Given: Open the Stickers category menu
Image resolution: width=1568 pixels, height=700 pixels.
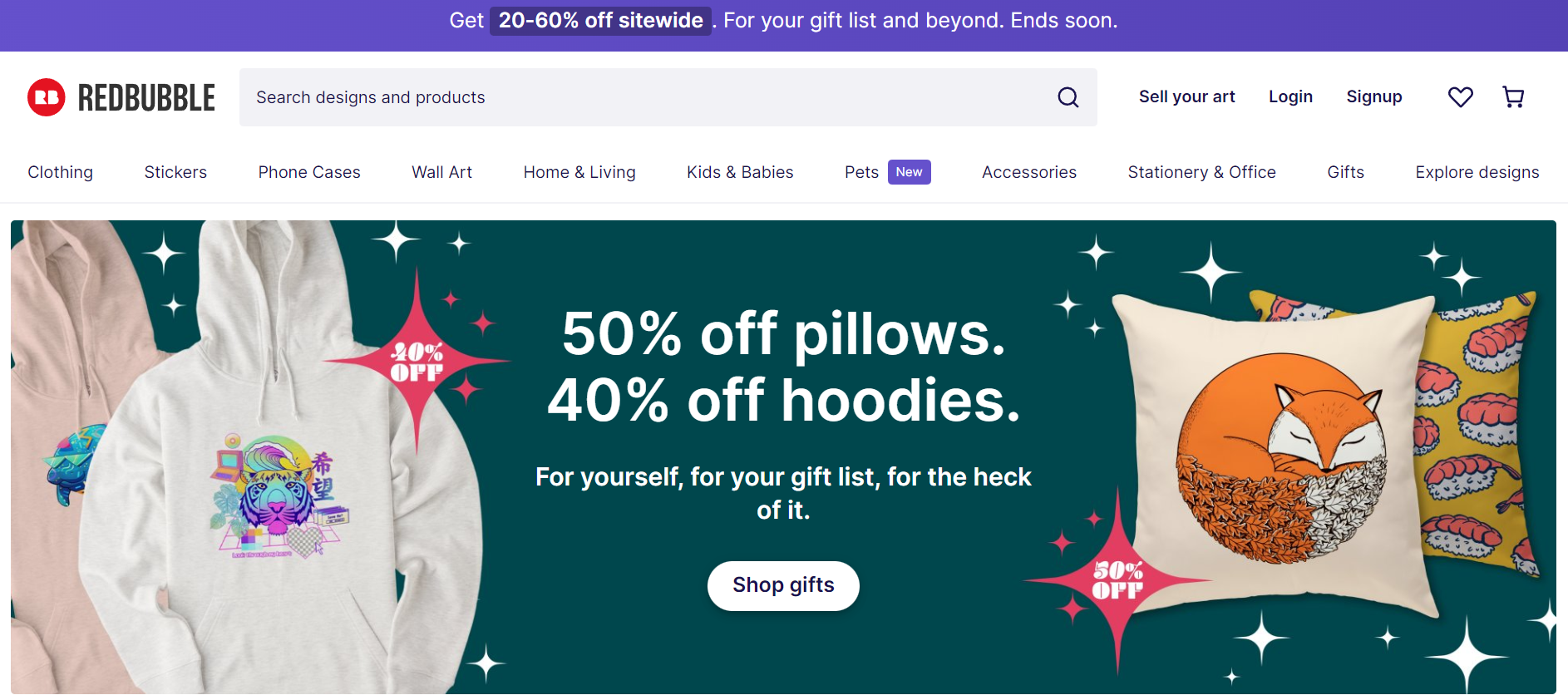Looking at the screenshot, I should 175,172.
